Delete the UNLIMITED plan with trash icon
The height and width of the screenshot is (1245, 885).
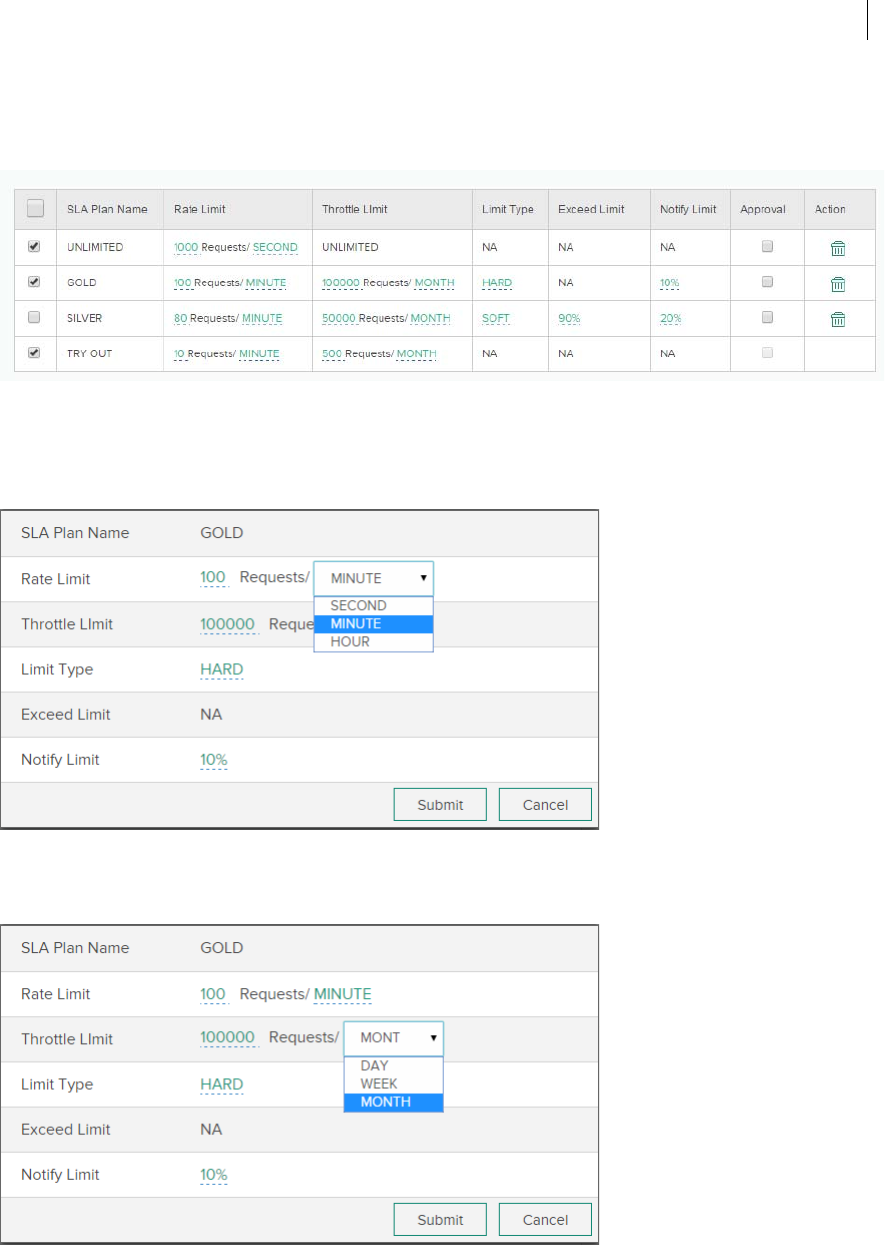point(838,248)
